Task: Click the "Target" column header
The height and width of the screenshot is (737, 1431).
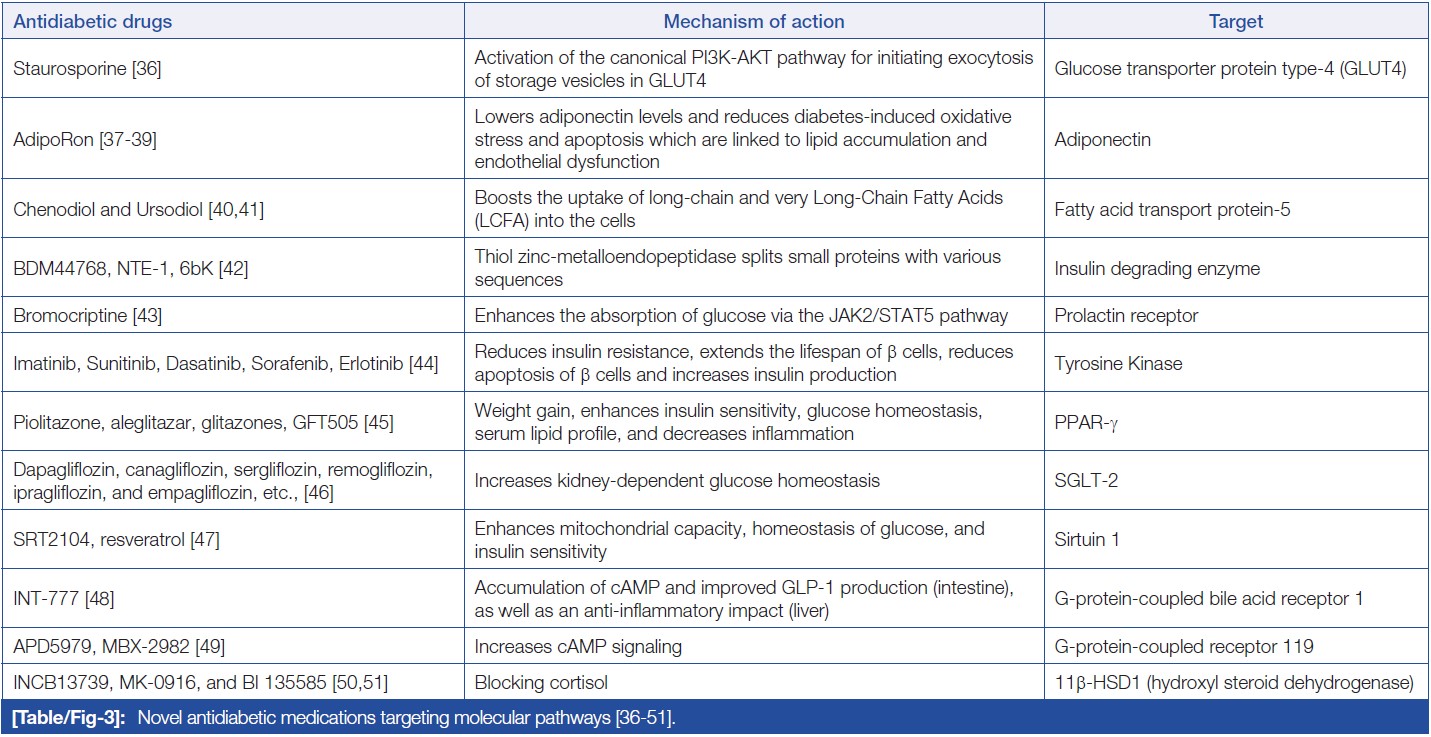Action: click(x=1236, y=21)
